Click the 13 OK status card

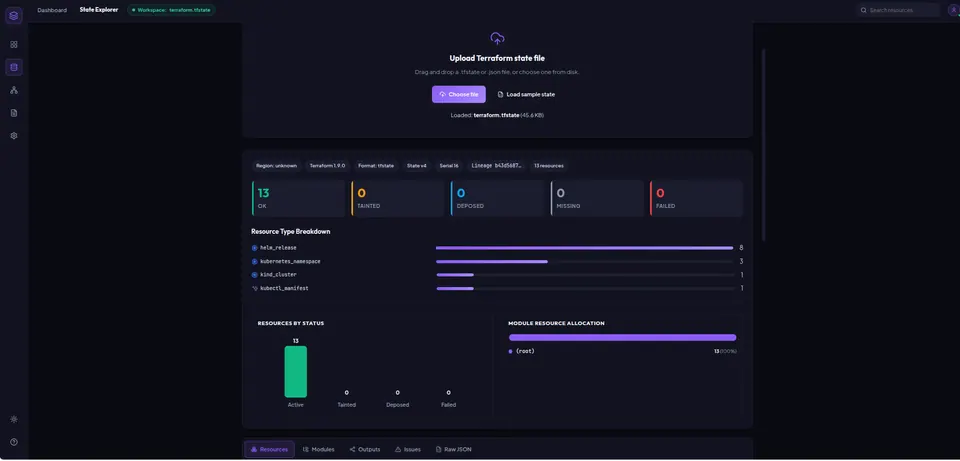pos(298,198)
